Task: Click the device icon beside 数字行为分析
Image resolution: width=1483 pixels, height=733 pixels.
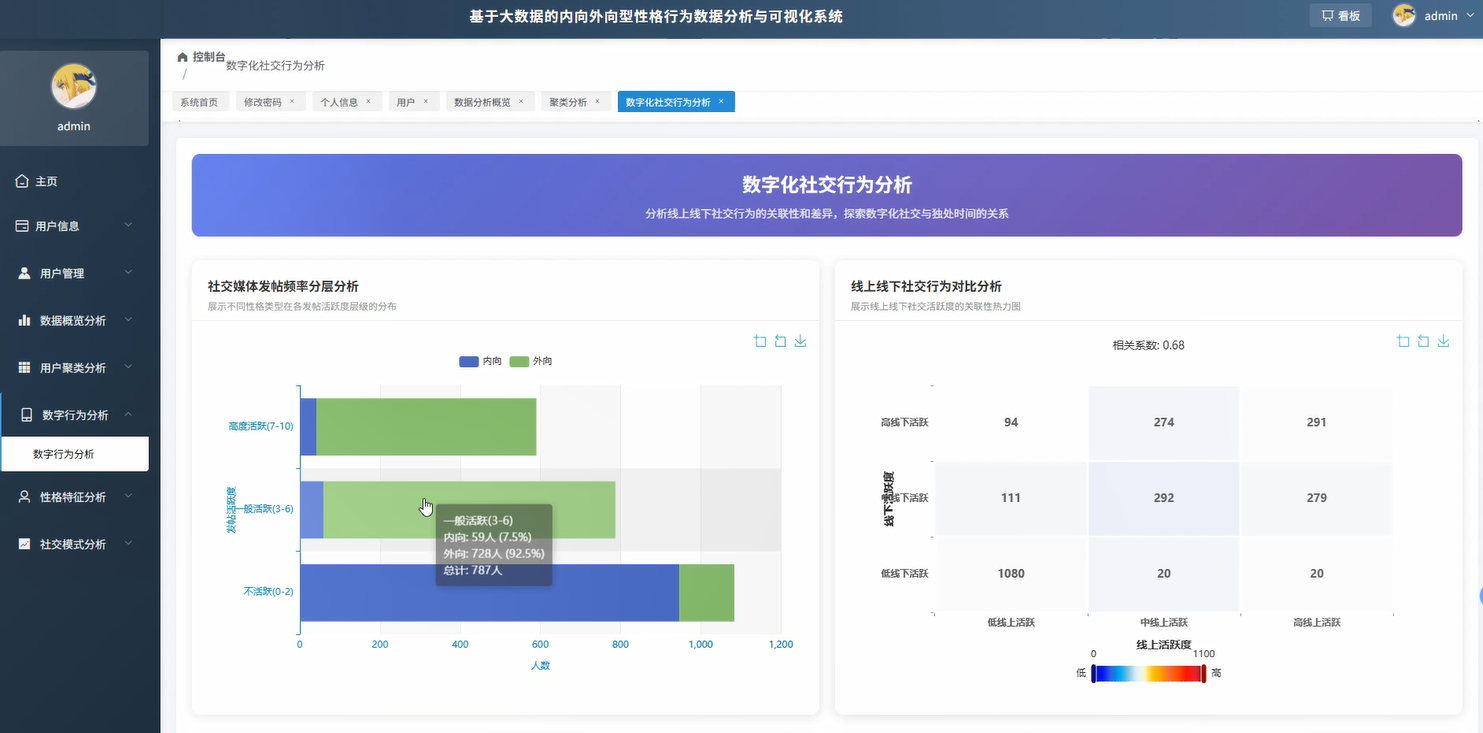Action: pyautogui.click(x=27, y=415)
